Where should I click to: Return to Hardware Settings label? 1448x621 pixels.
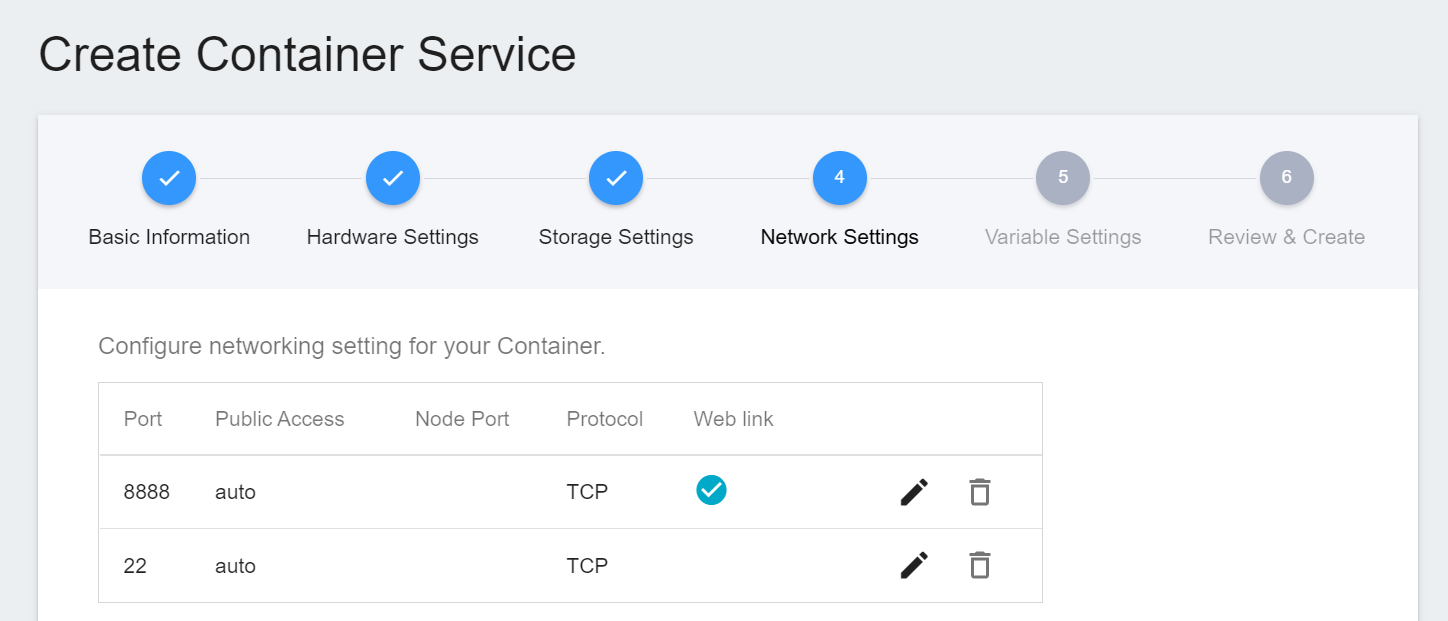[x=393, y=237]
